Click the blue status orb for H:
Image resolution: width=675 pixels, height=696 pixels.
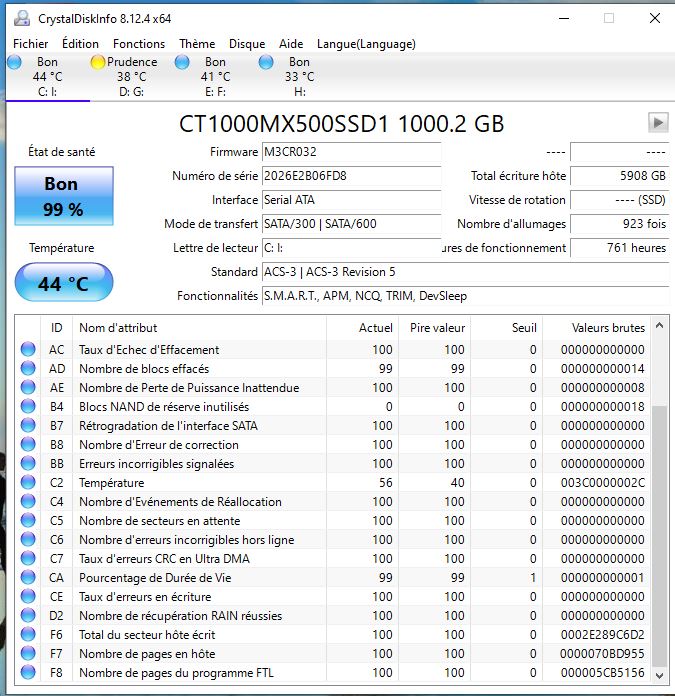pos(266,62)
